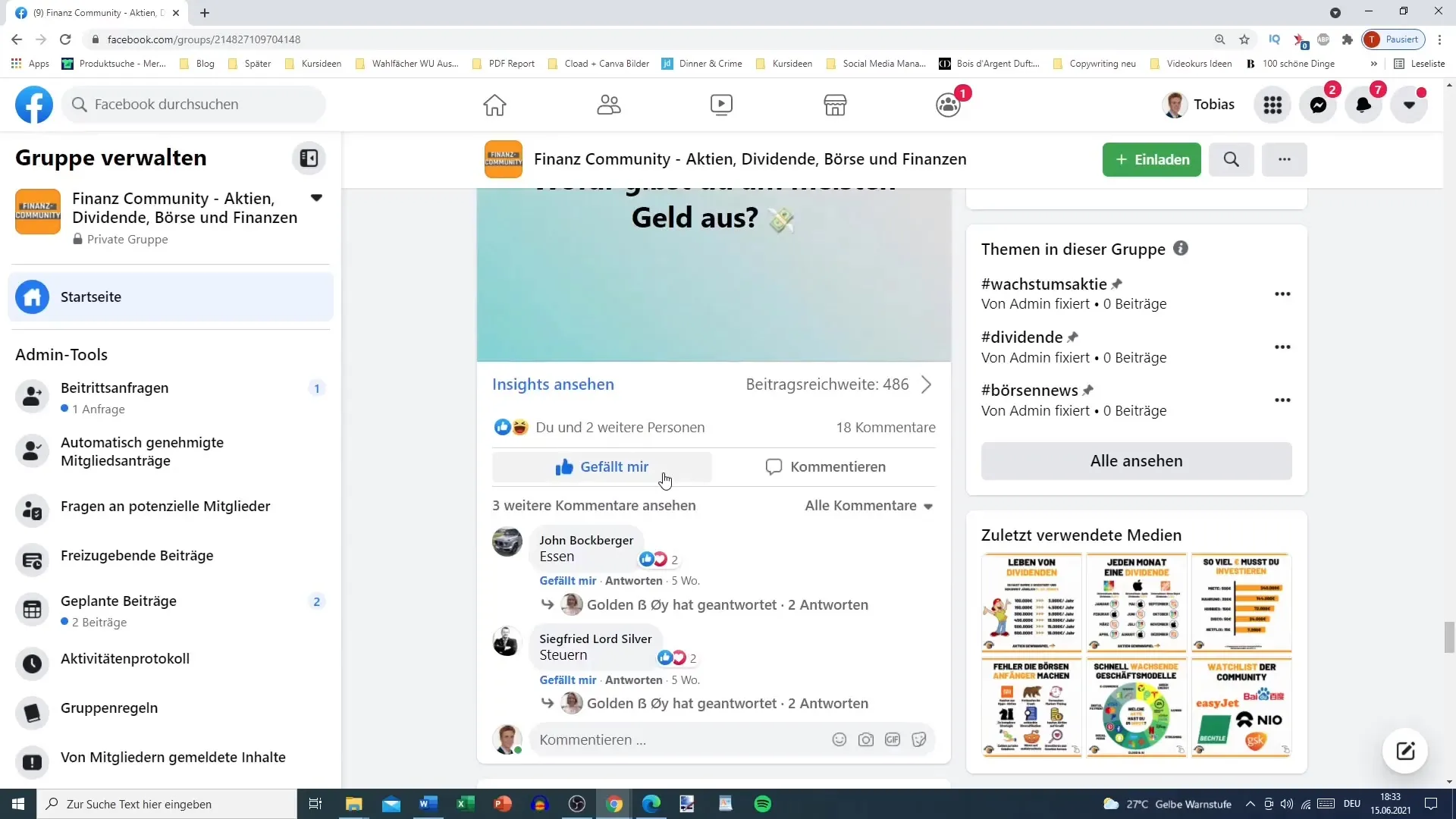Click the Kommentieren button under the post
The height and width of the screenshot is (819, 1456).
click(825, 467)
